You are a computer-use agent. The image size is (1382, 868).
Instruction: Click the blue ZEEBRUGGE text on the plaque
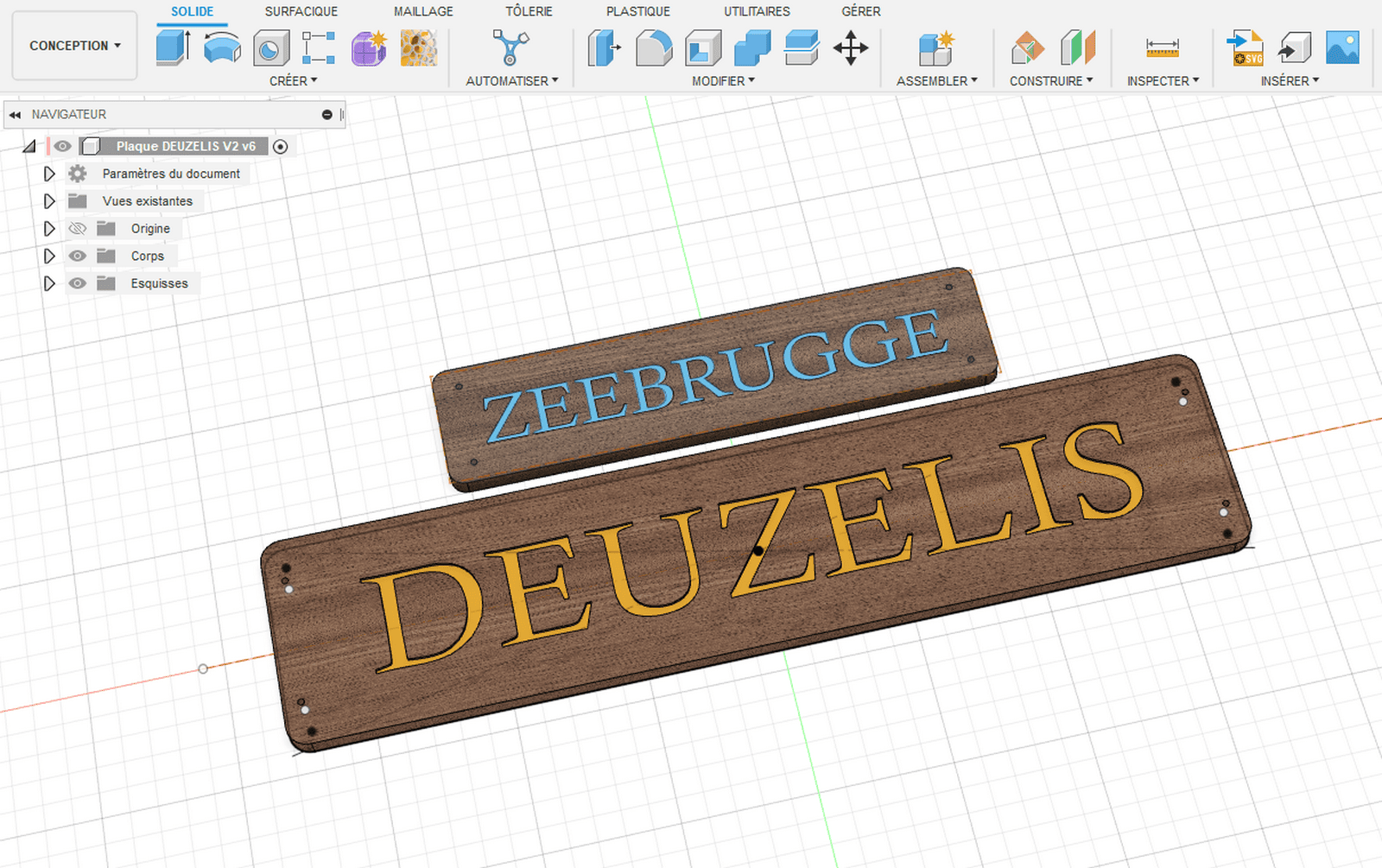point(715,377)
